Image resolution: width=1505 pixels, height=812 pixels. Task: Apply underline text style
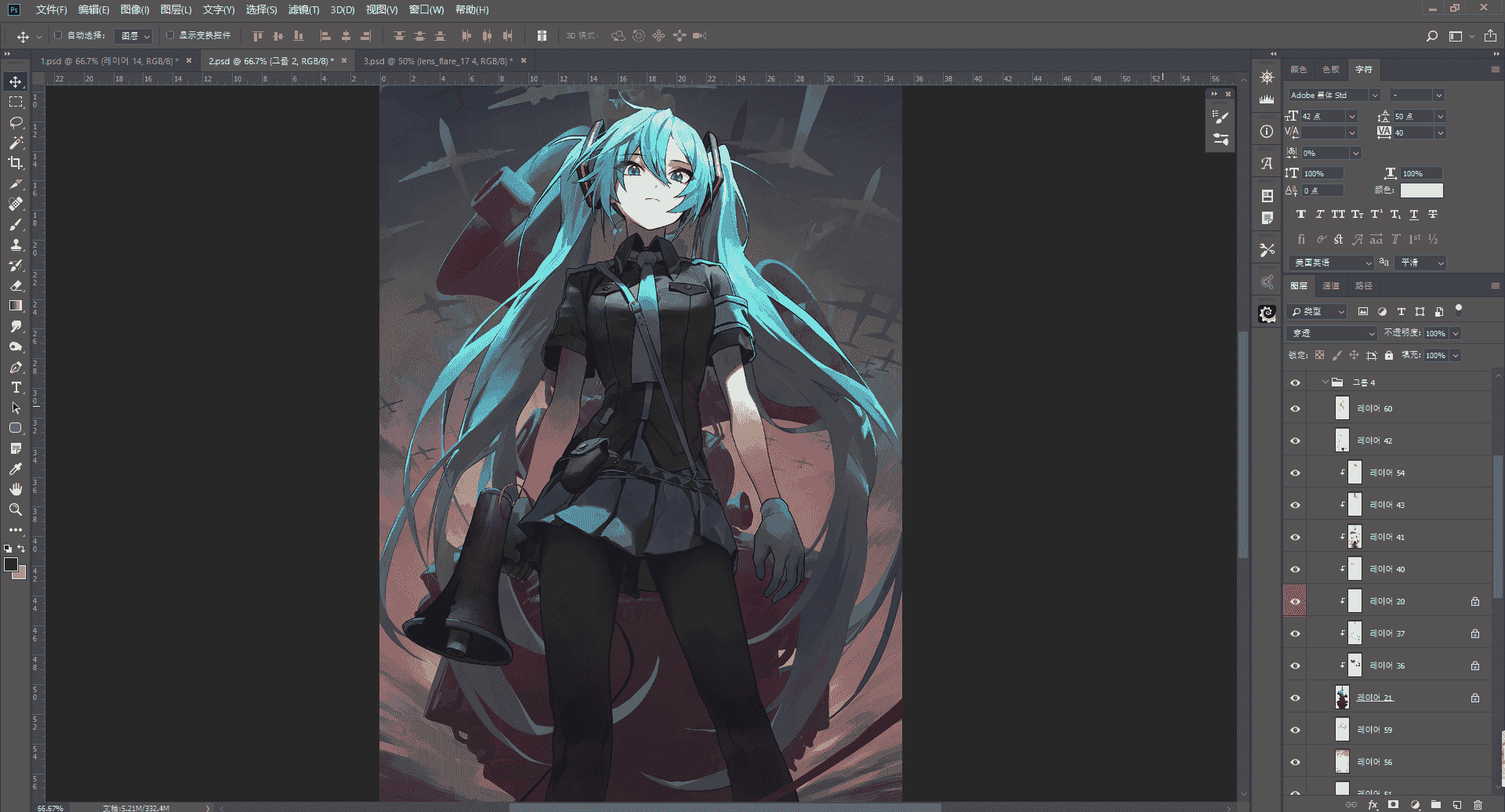tap(1414, 214)
